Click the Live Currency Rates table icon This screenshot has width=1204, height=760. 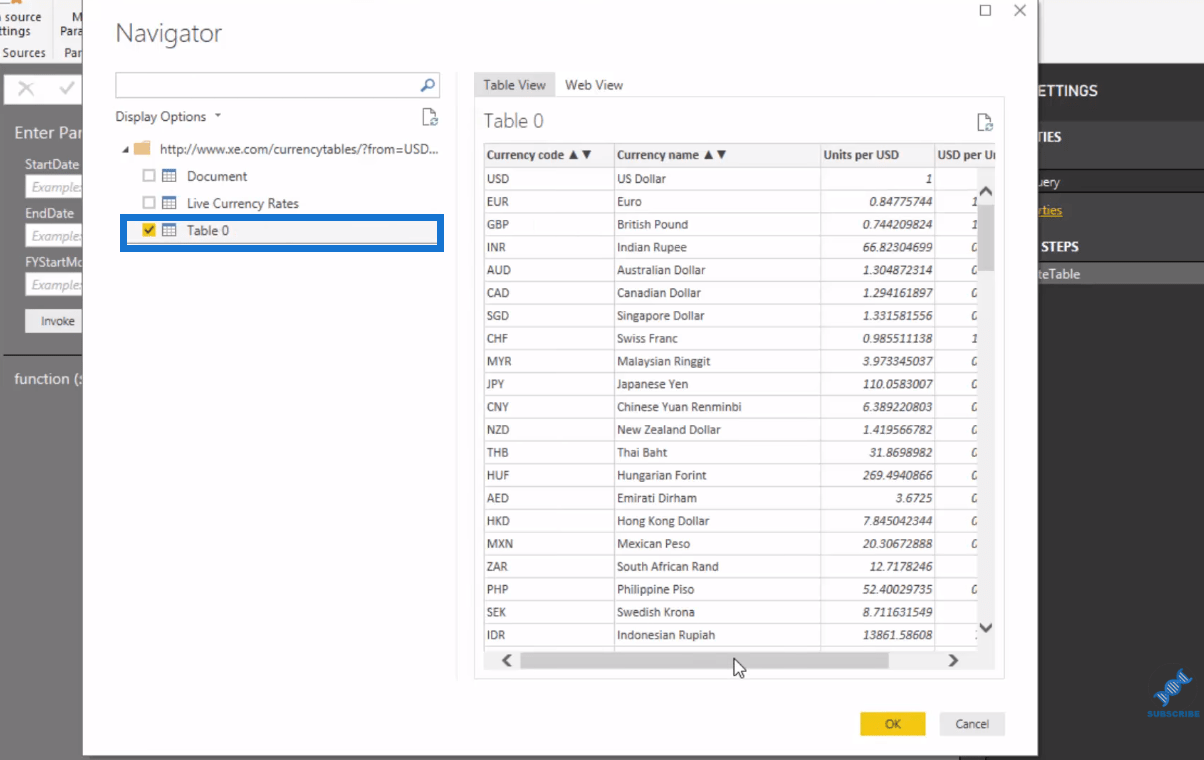[169, 203]
